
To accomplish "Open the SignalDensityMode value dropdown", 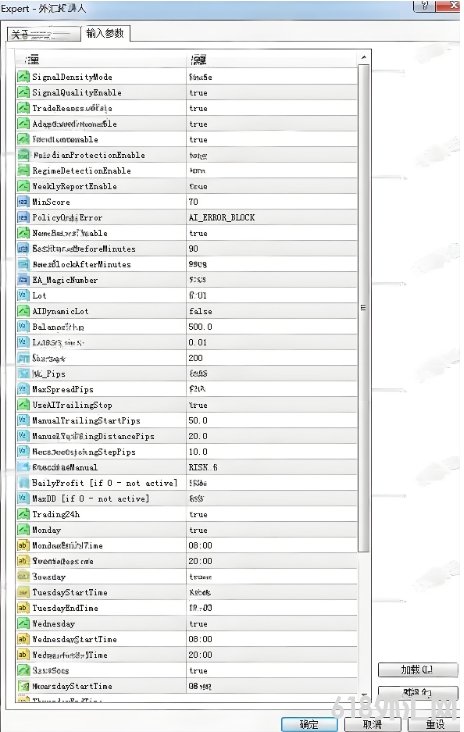I will (x=272, y=77).
